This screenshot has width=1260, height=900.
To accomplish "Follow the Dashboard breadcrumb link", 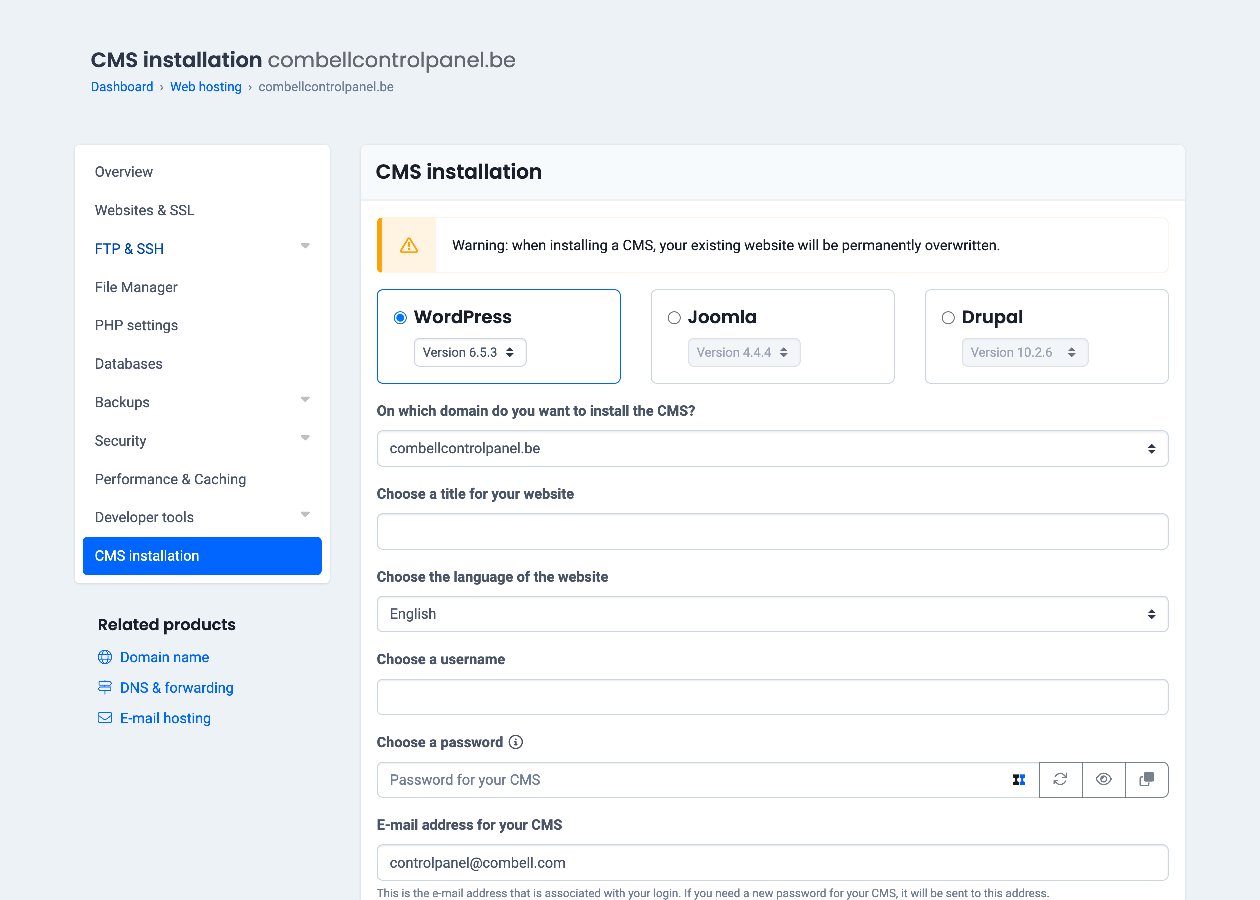I will point(122,87).
